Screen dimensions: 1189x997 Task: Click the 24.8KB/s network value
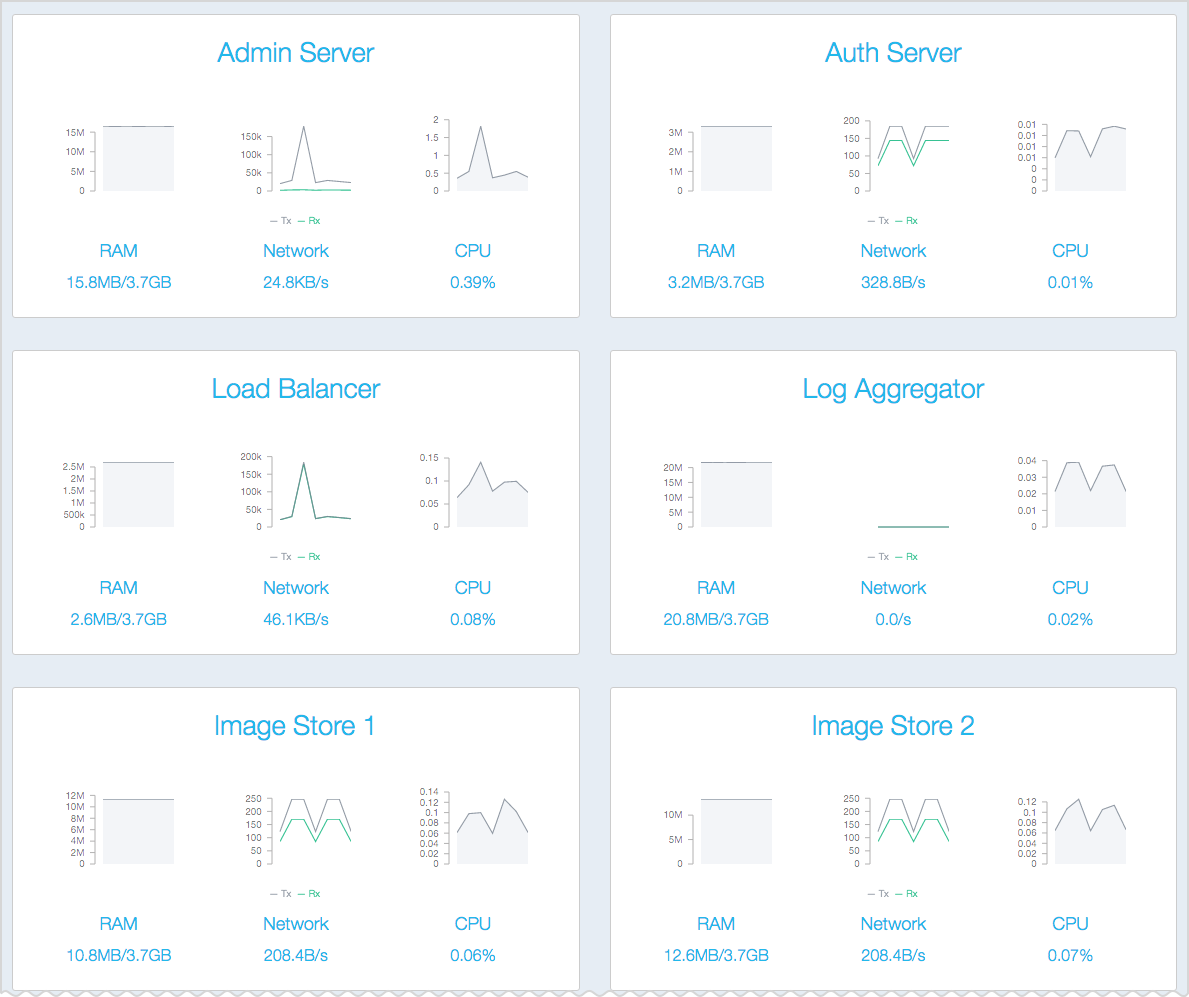[295, 283]
